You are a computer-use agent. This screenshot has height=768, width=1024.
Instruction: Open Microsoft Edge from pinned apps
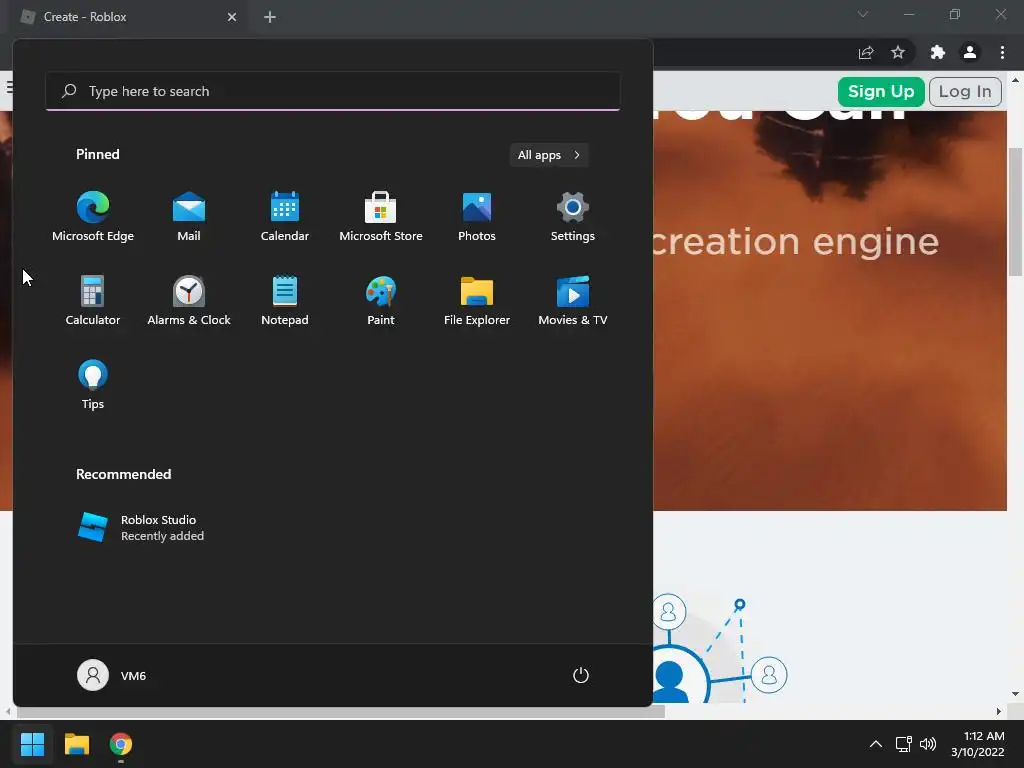click(x=93, y=217)
